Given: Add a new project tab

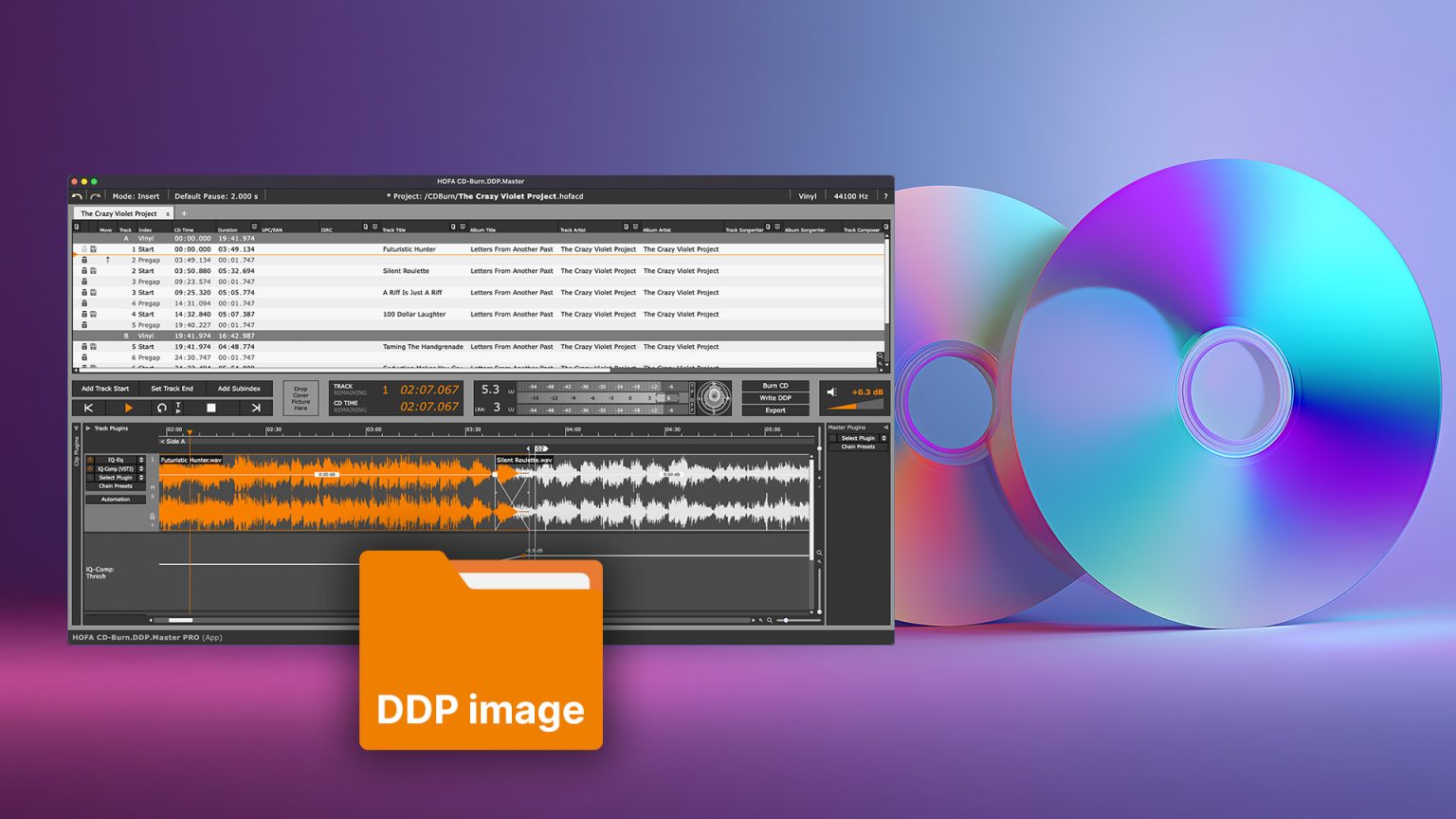Looking at the screenshot, I should 184,213.
